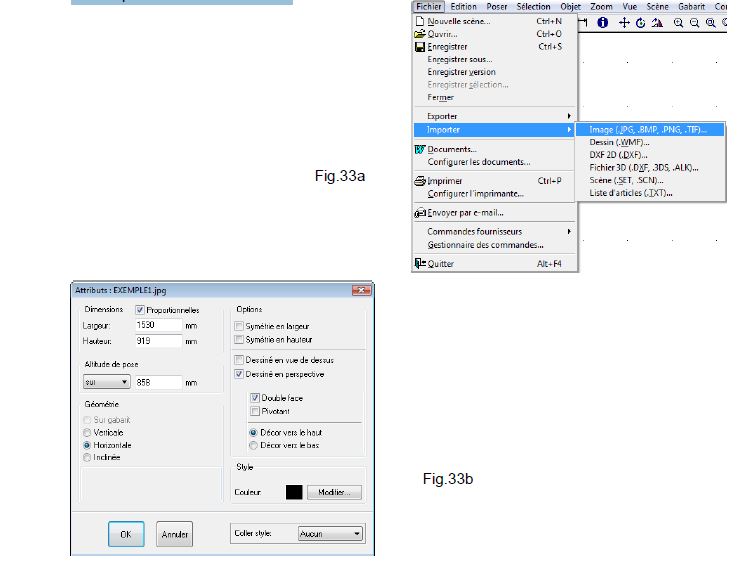
Task: Click the Largeur input field
Action: [x=158, y=325]
